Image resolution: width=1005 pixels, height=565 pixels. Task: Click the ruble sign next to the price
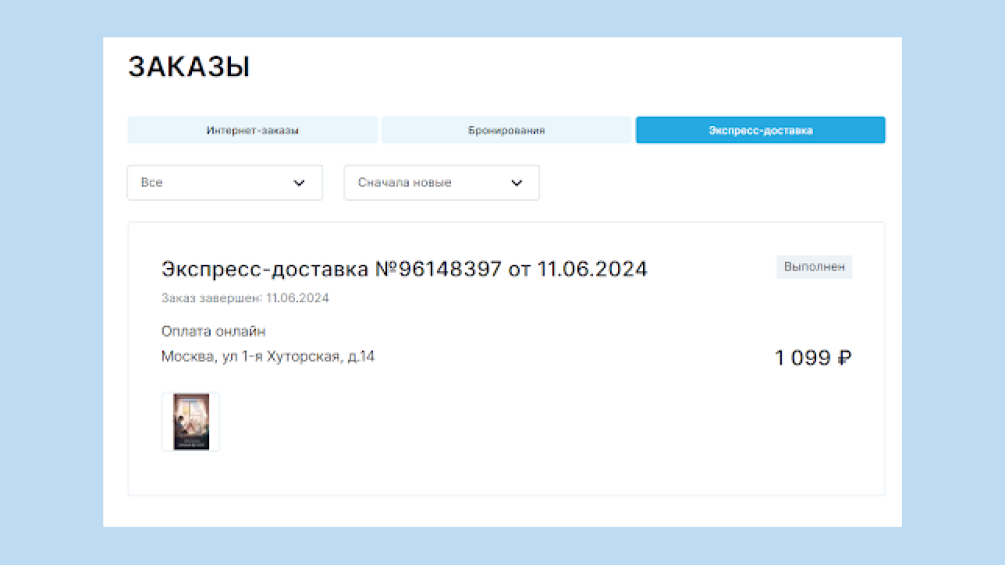(x=844, y=358)
